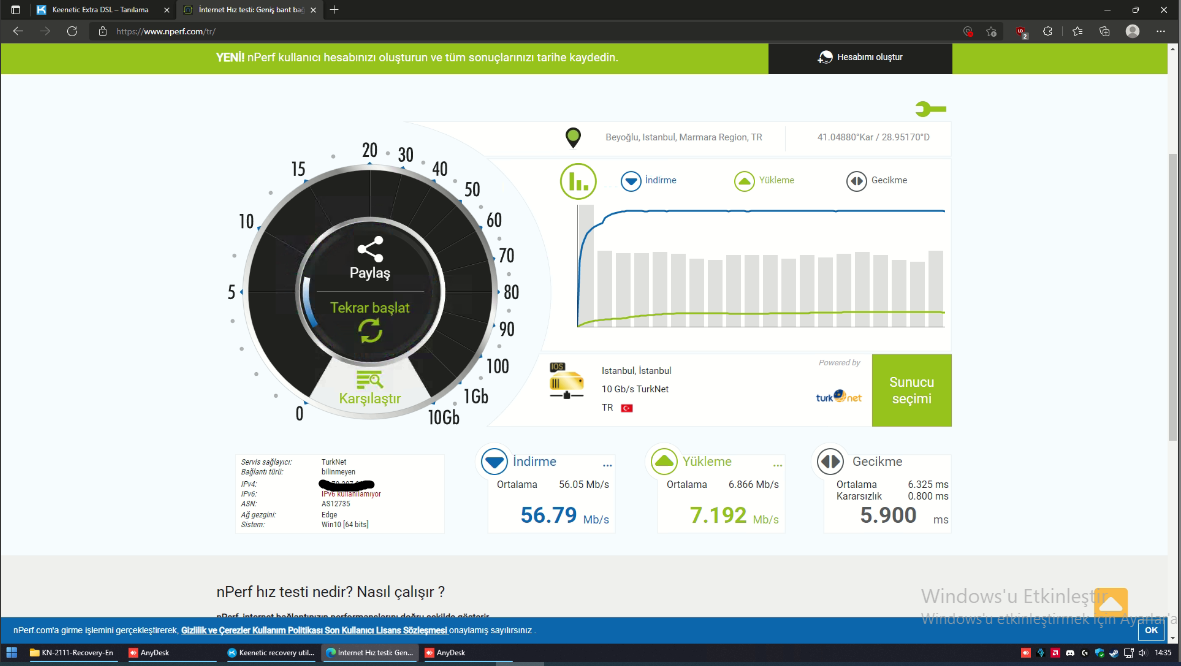Switch to Keenetic recovery utility taskbar item
This screenshot has width=1181, height=666.
[x=271, y=652]
